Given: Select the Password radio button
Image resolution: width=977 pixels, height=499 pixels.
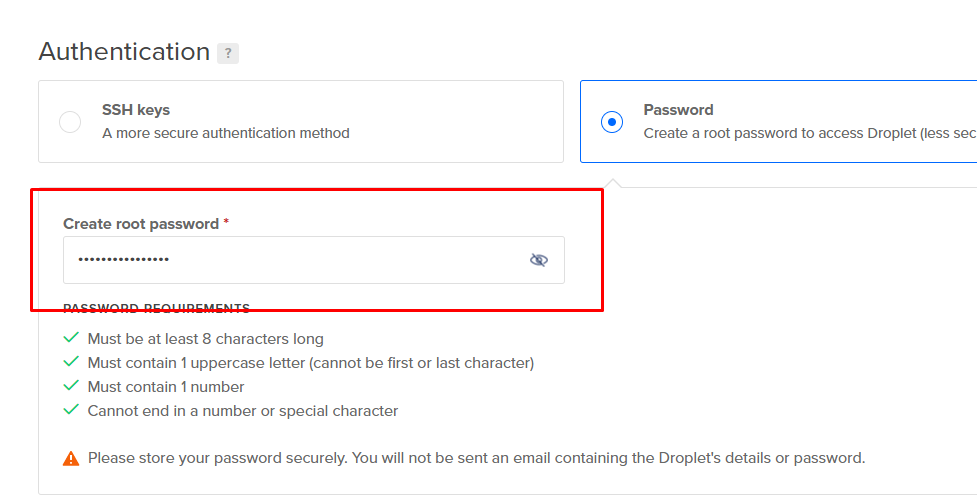Looking at the screenshot, I should (x=611, y=121).
